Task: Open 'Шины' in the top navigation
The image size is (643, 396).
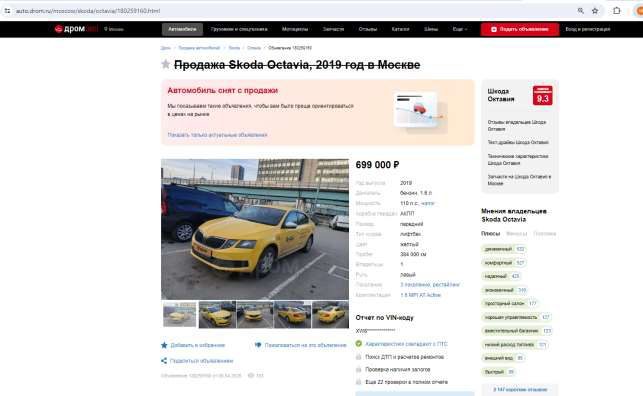Action: tap(431, 29)
